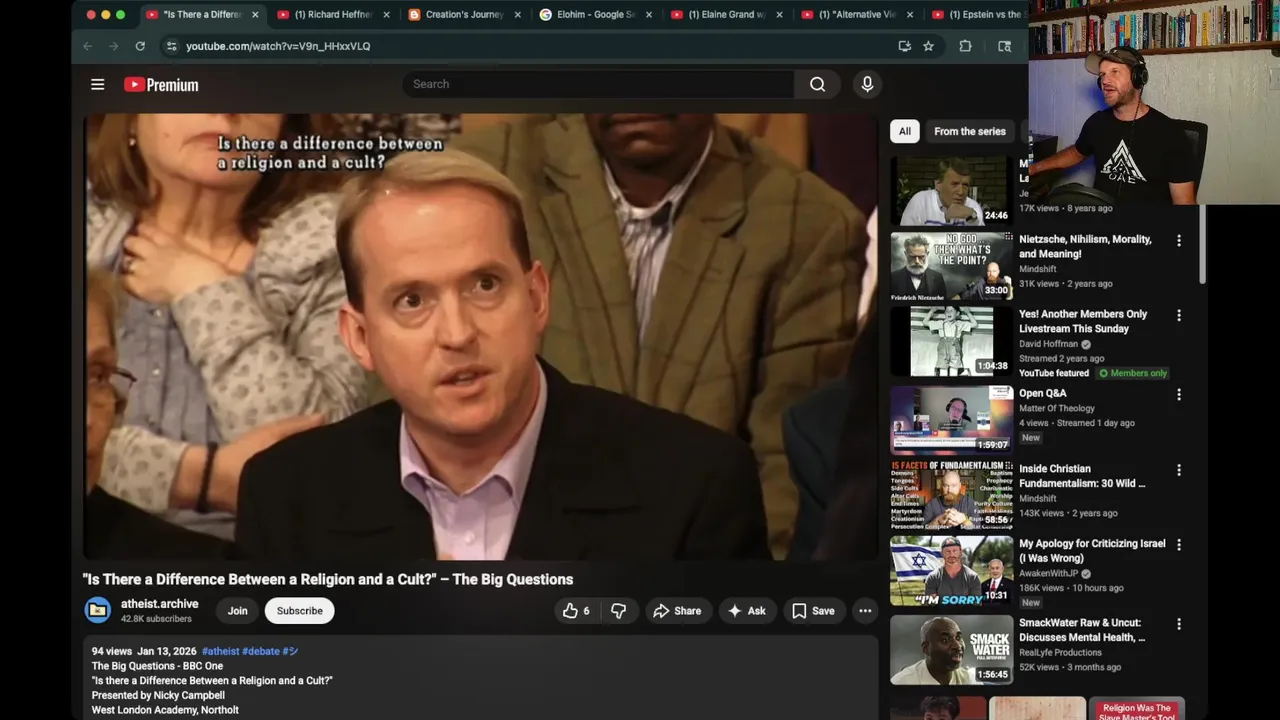Screen dimensions: 1280x720
Task: Open Matter Of Theology channel link
Action: point(1057,408)
